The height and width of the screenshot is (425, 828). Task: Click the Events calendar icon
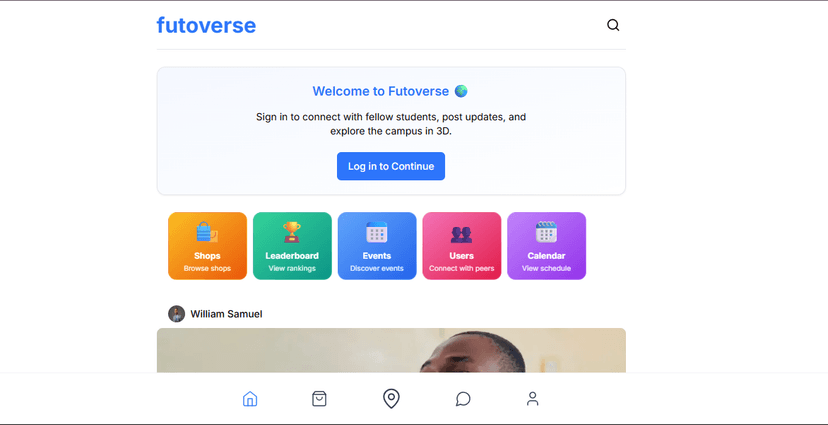(377, 232)
